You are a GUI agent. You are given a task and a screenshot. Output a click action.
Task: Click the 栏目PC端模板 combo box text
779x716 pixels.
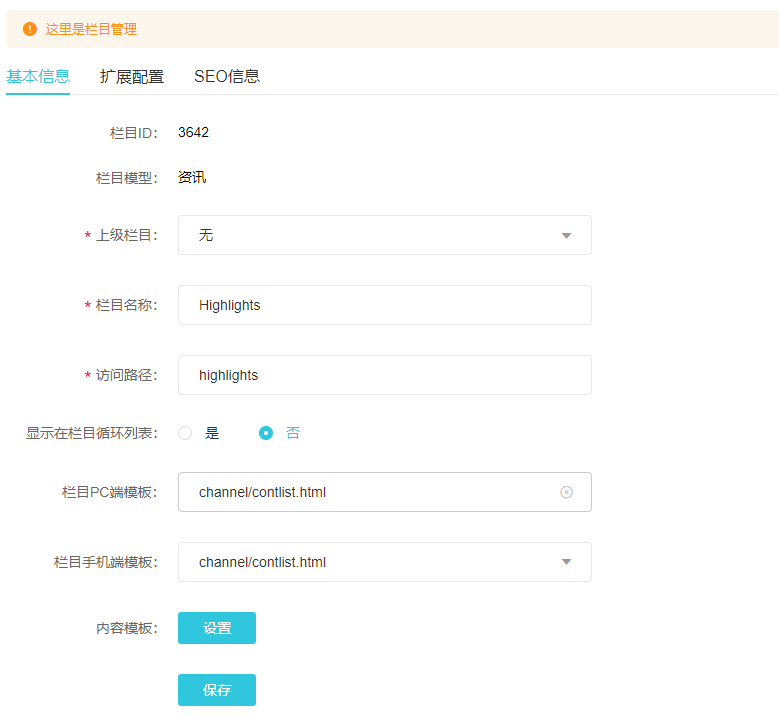click(262, 492)
